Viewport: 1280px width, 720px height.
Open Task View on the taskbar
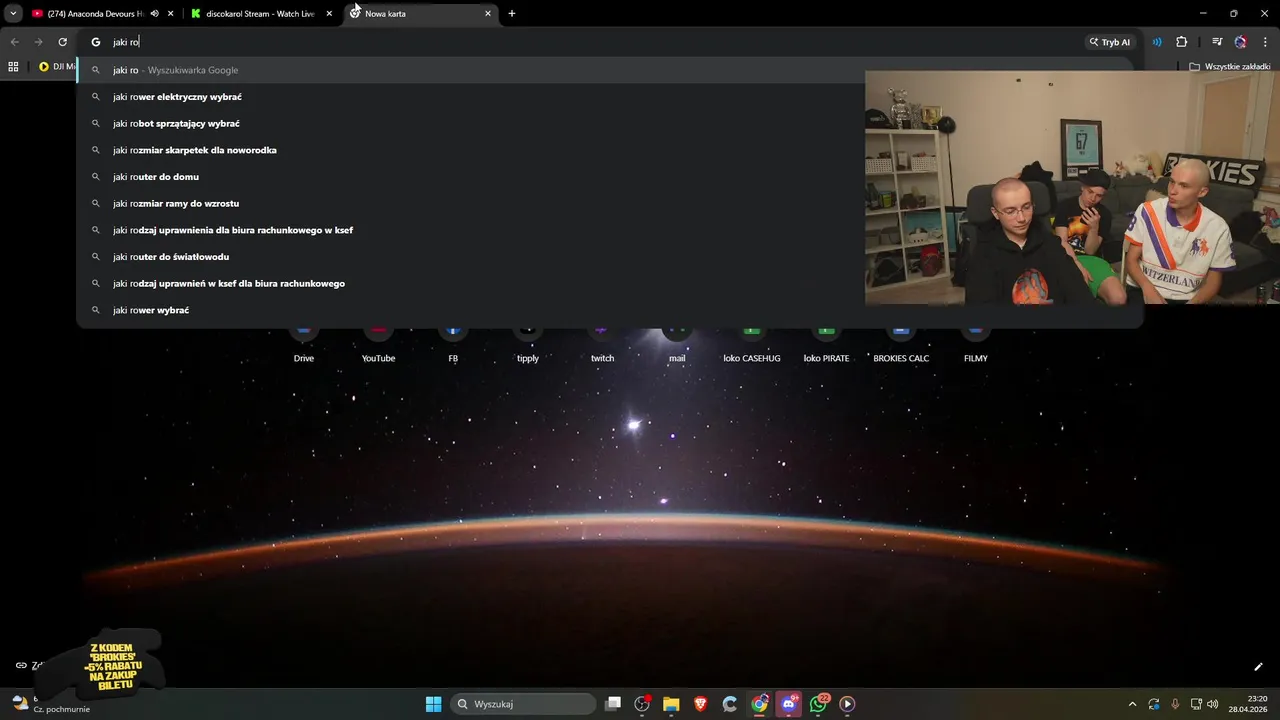pyautogui.click(x=613, y=704)
